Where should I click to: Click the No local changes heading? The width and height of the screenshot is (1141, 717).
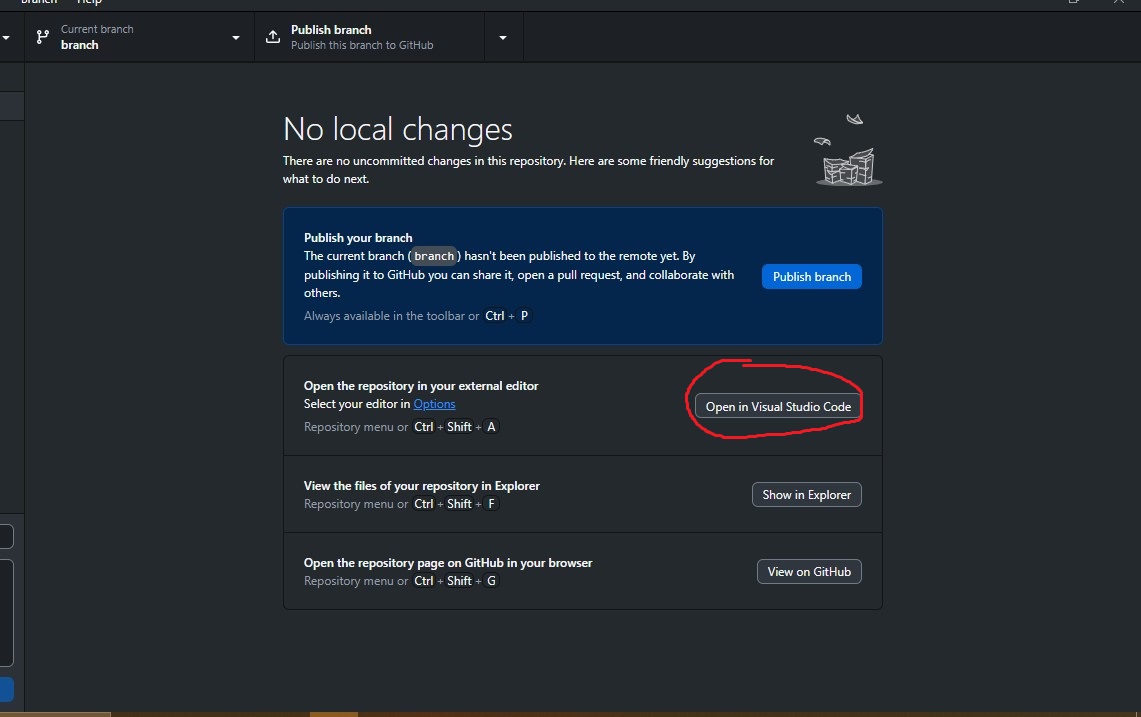[x=397, y=130]
